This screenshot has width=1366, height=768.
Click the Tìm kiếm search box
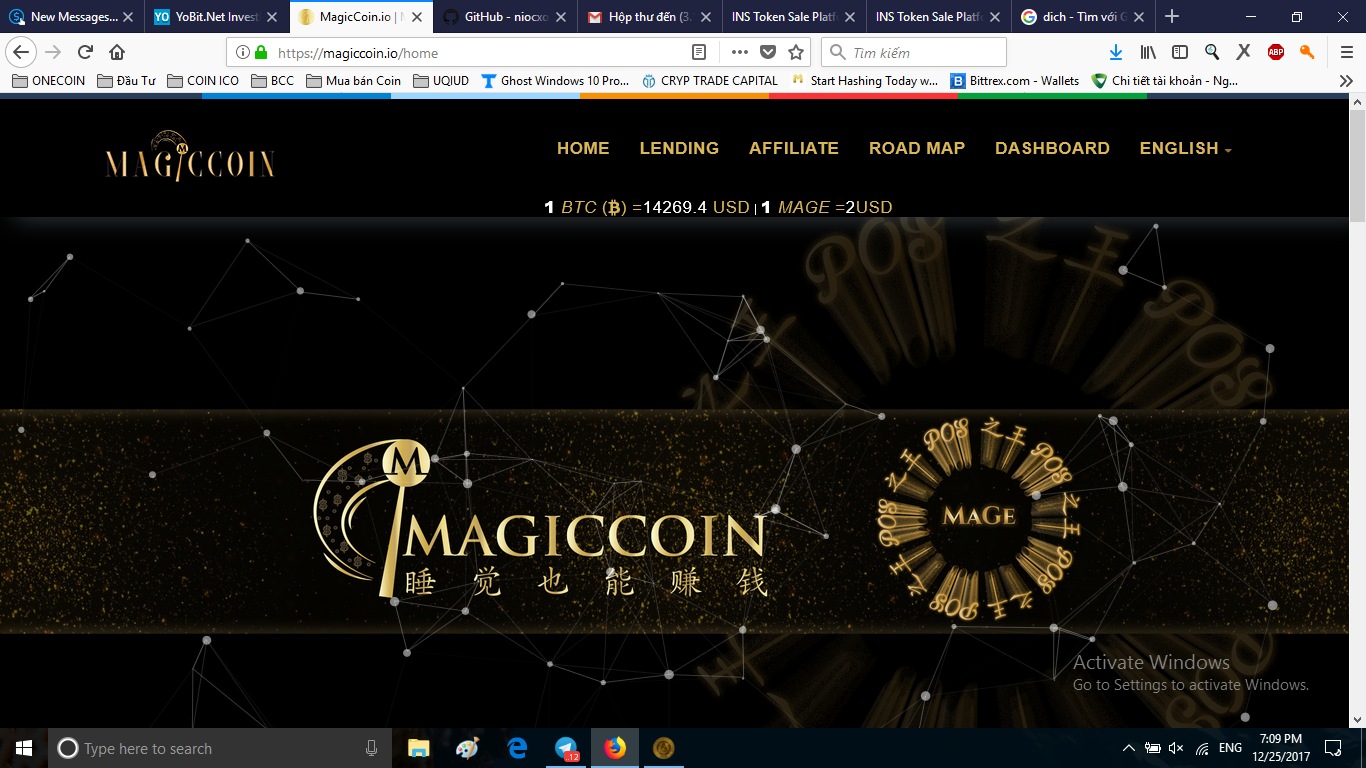point(914,52)
